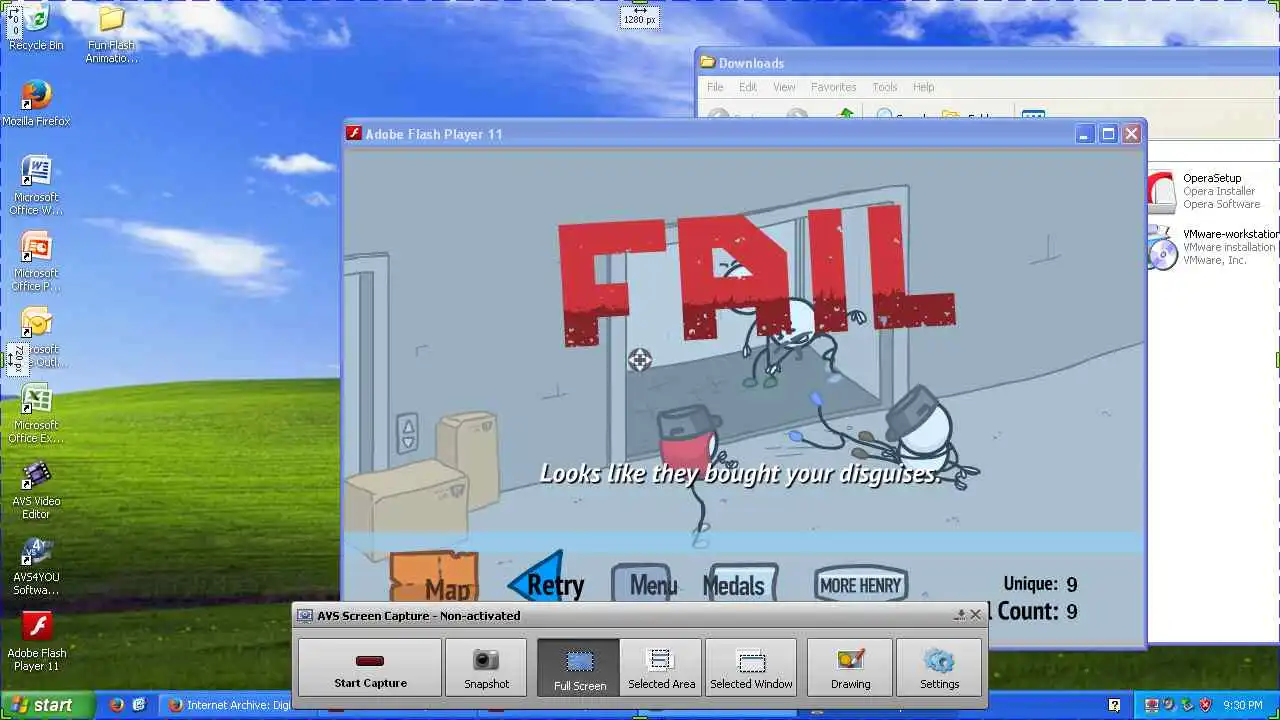Screen dimensions: 1280x720
Task: Maximize the Adobe Flash Player window
Action: [1108, 134]
